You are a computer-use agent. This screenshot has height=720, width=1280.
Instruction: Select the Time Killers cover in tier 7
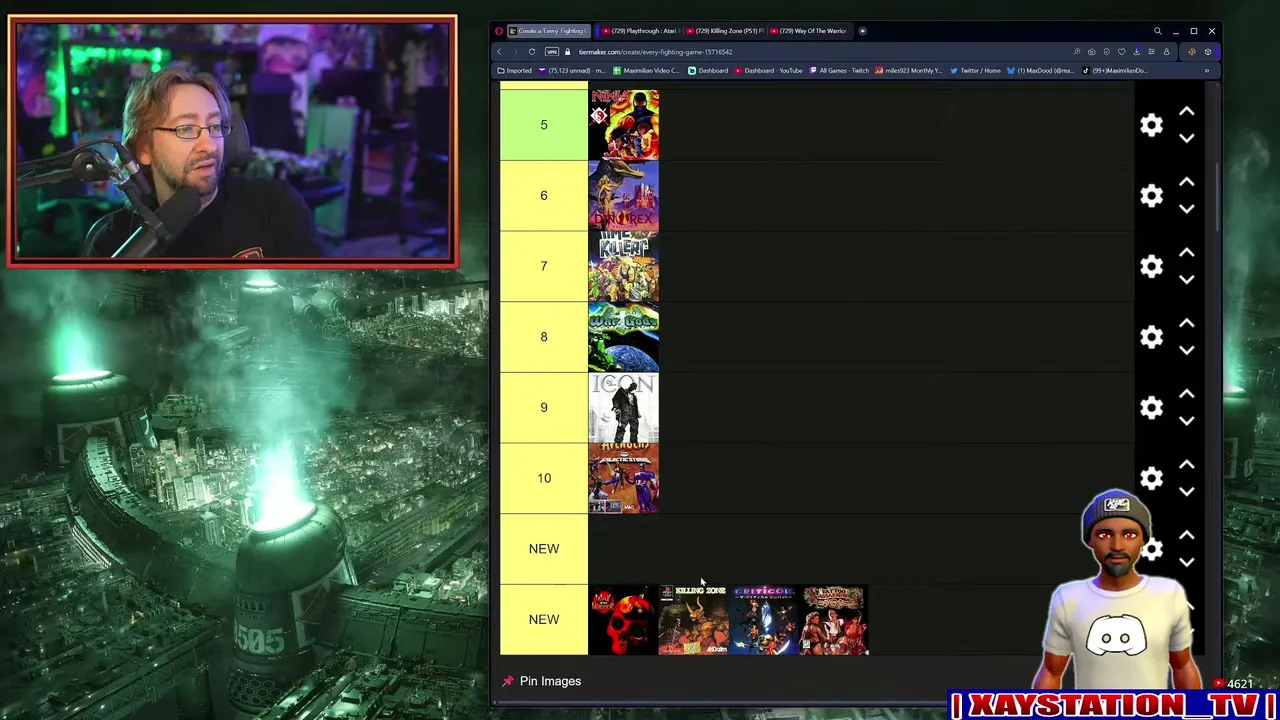pos(624,266)
